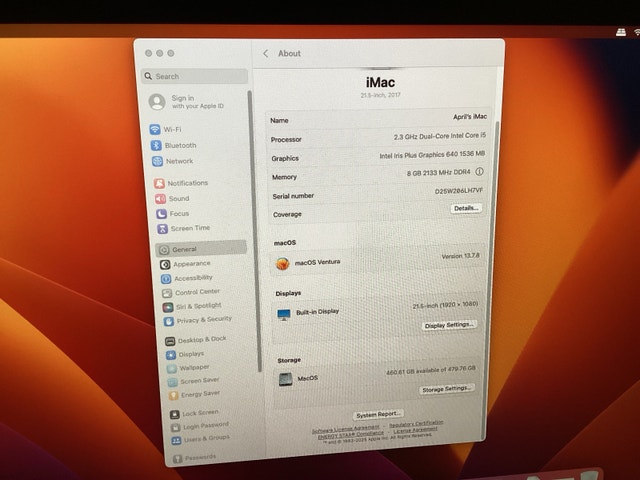Open the System Report button
640x480 pixels.
click(378, 415)
